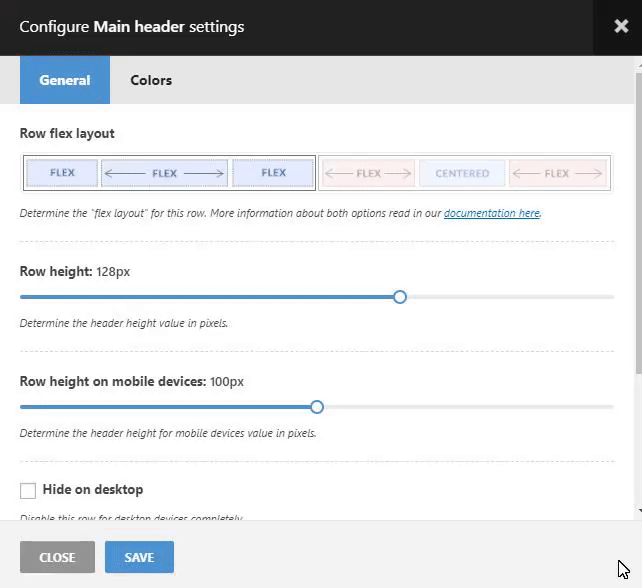Save the header settings
Viewport: 642px width, 588px height.
(x=139, y=557)
